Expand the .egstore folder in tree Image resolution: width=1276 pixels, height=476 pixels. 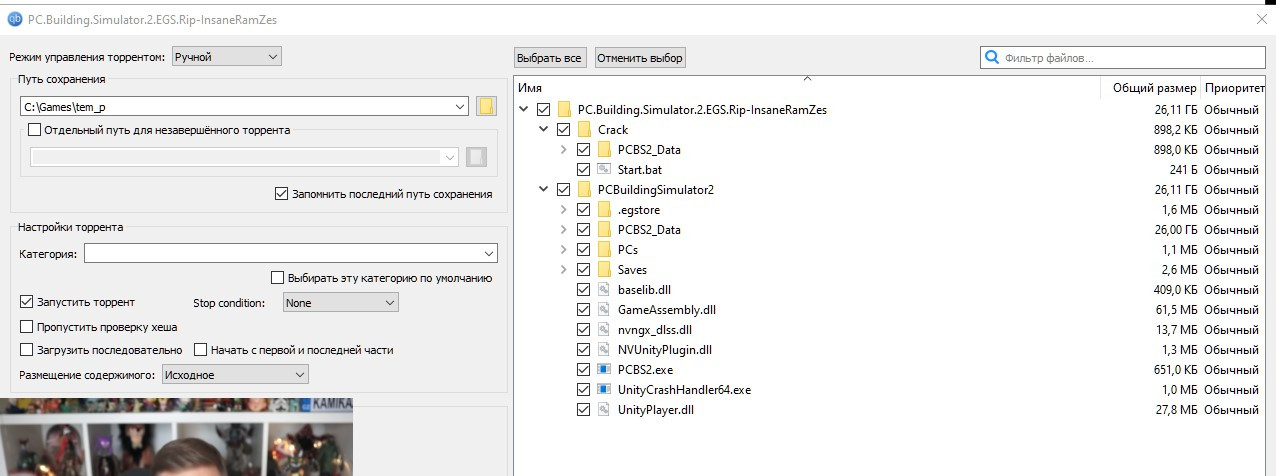tap(564, 210)
